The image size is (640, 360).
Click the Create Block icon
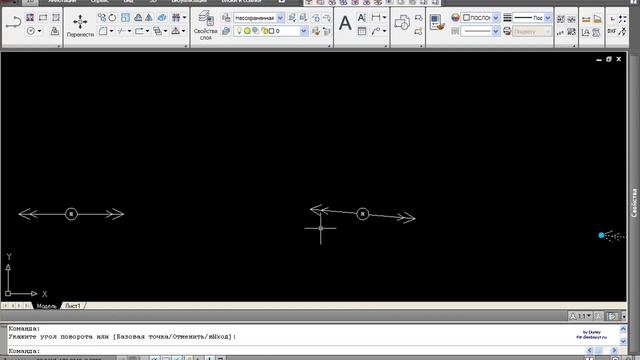[418, 31]
